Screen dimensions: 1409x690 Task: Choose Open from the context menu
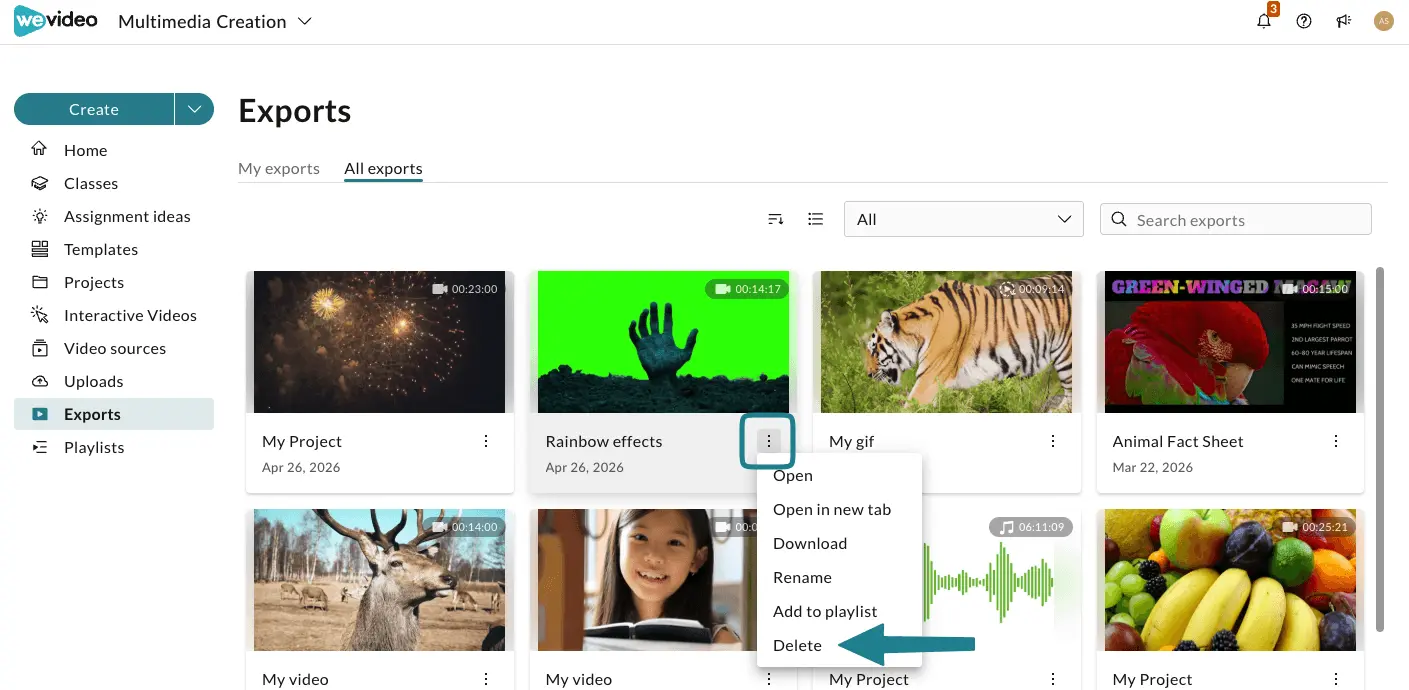(x=839, y=476)
